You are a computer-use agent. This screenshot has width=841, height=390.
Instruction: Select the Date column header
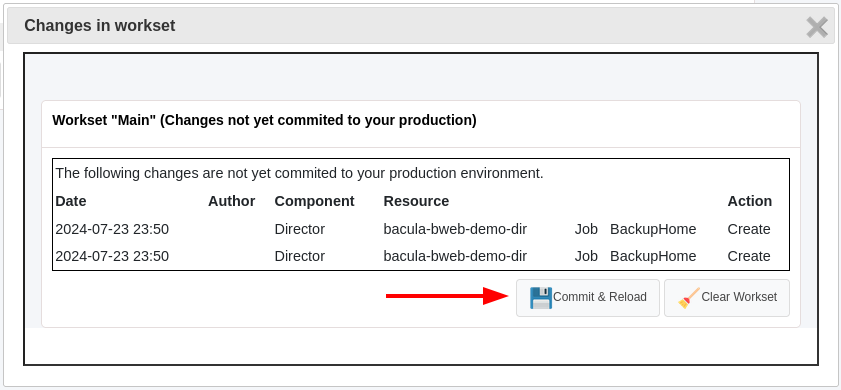[71, 201]
